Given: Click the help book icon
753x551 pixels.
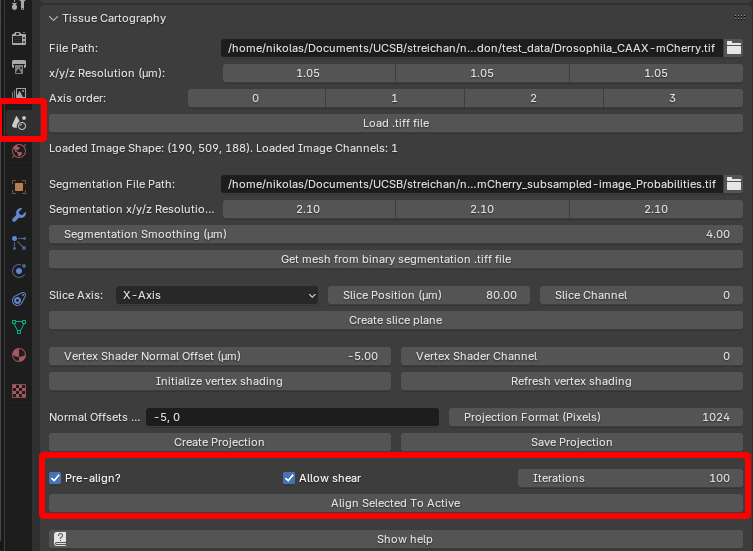Looking at the screenshot, I should (60, 539).
